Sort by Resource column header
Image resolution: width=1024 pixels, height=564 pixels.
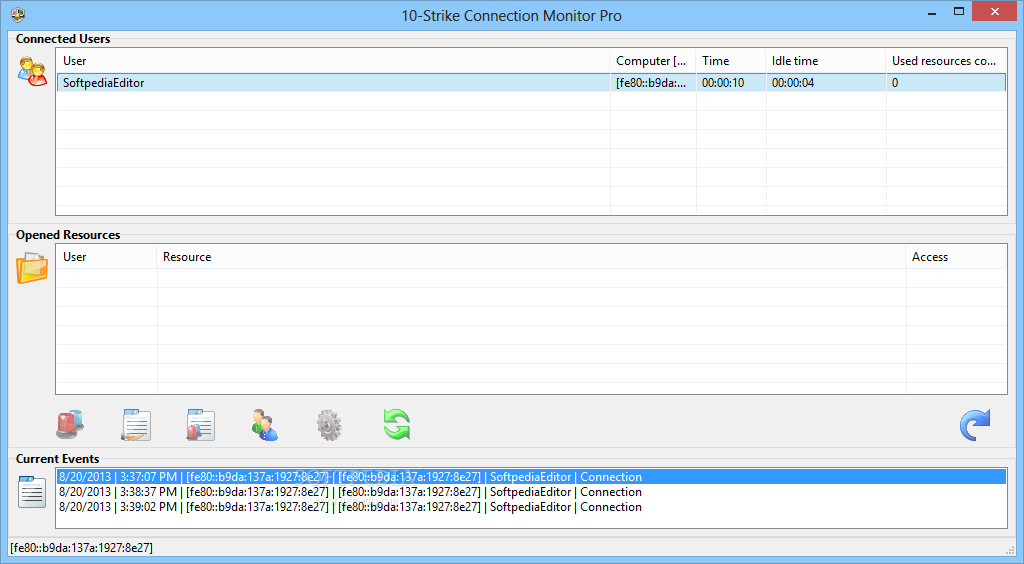[532, 257]
